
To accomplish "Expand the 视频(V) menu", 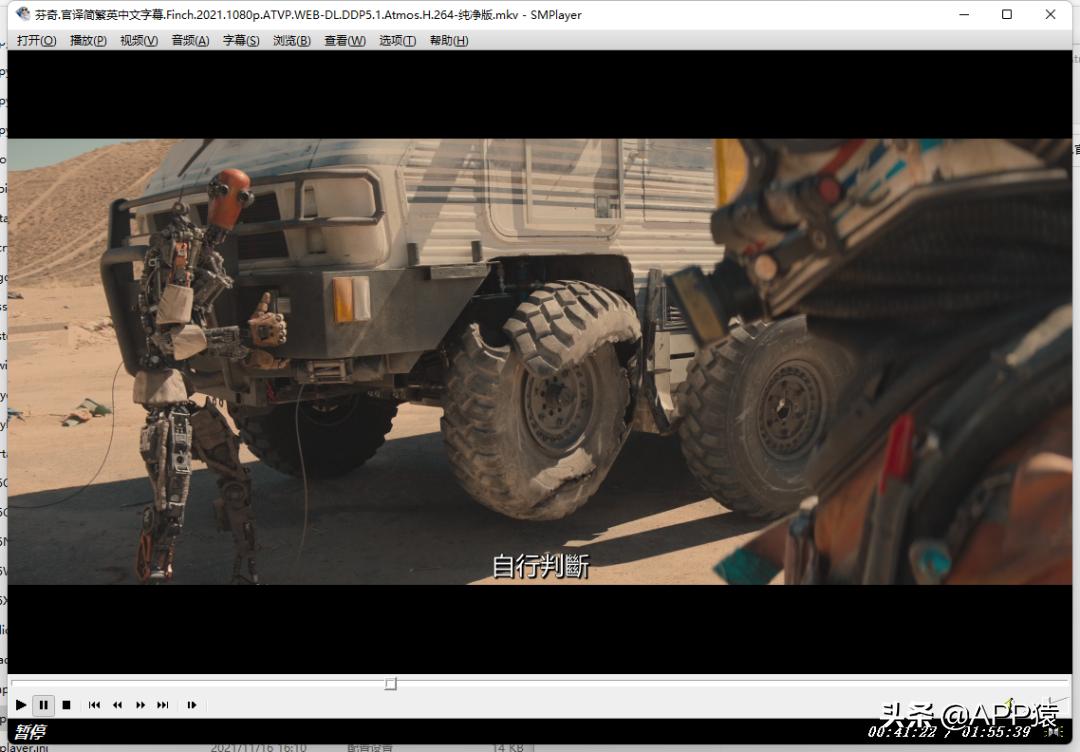I will coord(139,41).
